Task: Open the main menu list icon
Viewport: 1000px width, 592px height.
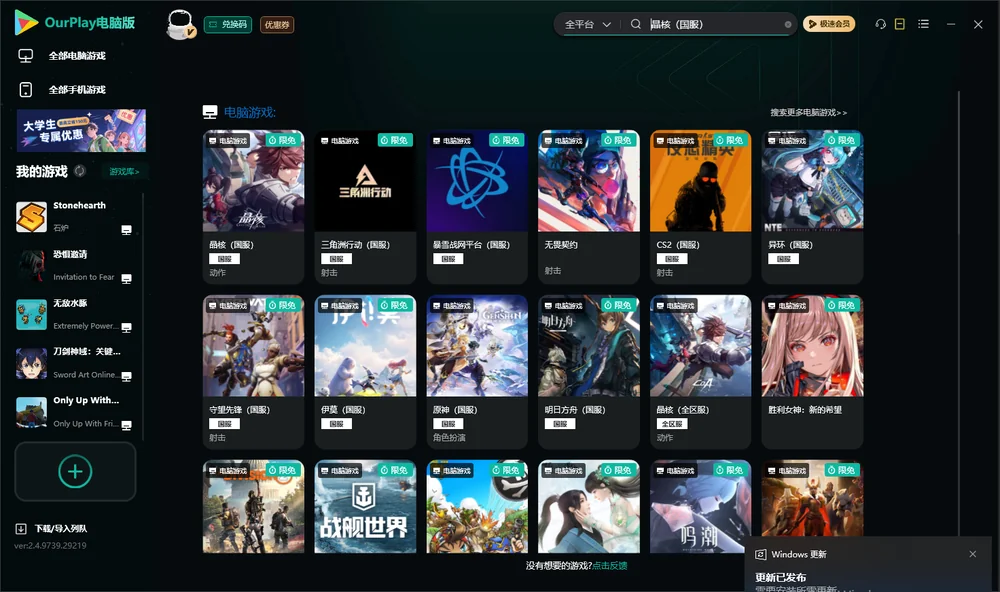Action: [923, 24]
